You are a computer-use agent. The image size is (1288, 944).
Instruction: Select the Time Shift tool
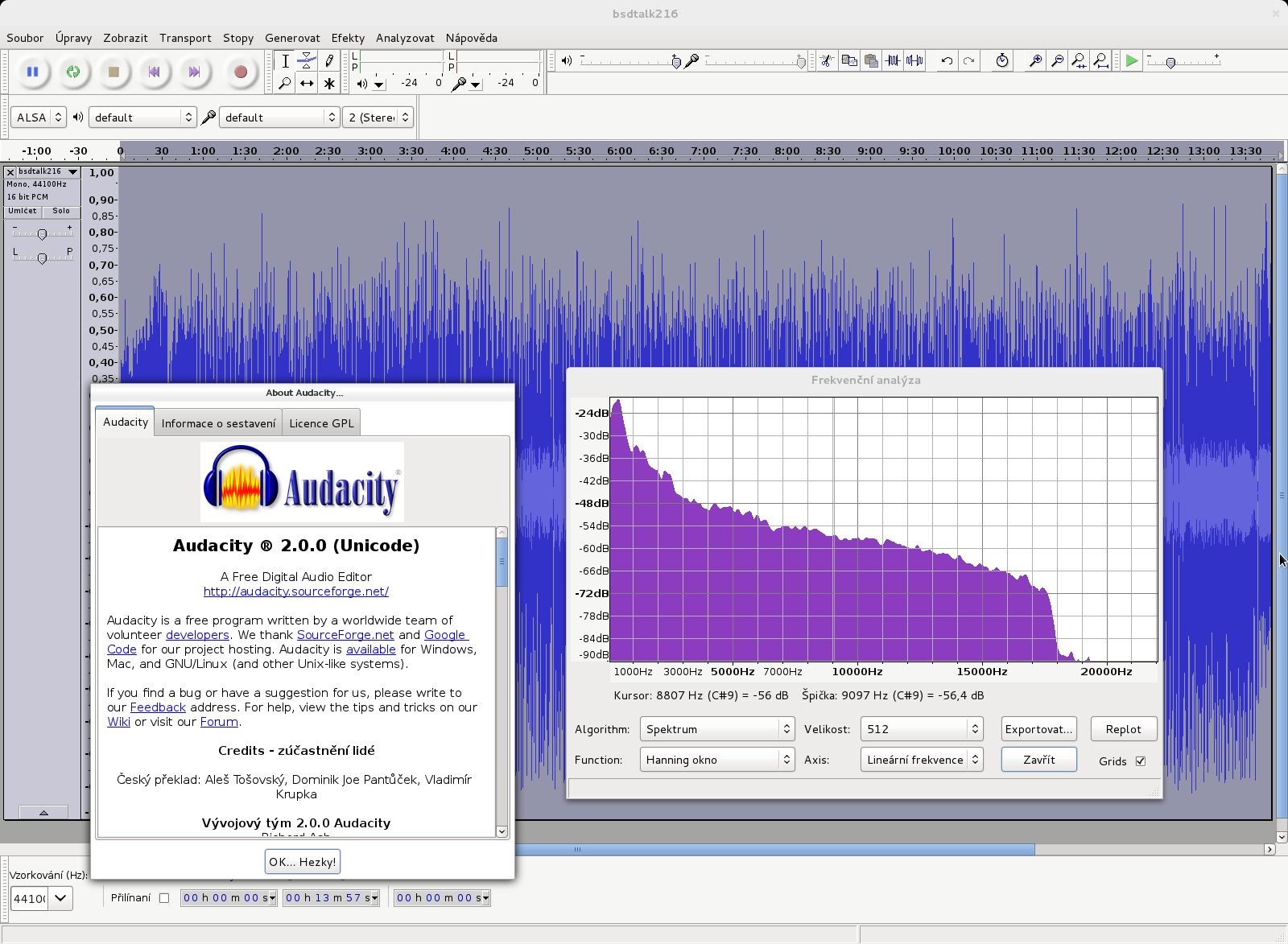(x=307, y=83)
